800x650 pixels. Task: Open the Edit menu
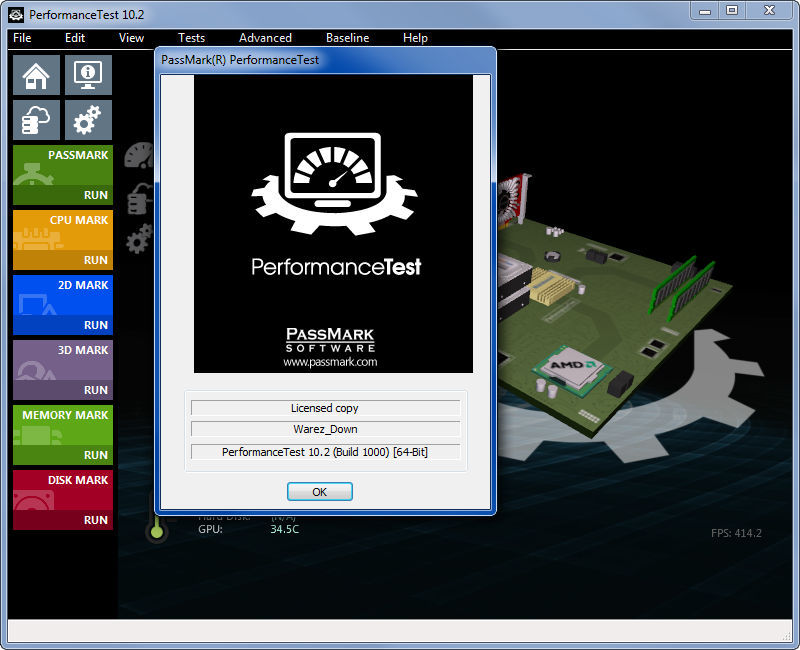pos(74,38)
